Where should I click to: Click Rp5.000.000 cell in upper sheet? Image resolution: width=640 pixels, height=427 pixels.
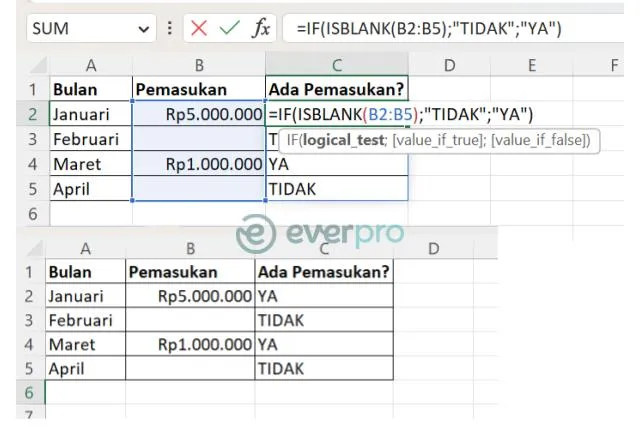[199, 114]
